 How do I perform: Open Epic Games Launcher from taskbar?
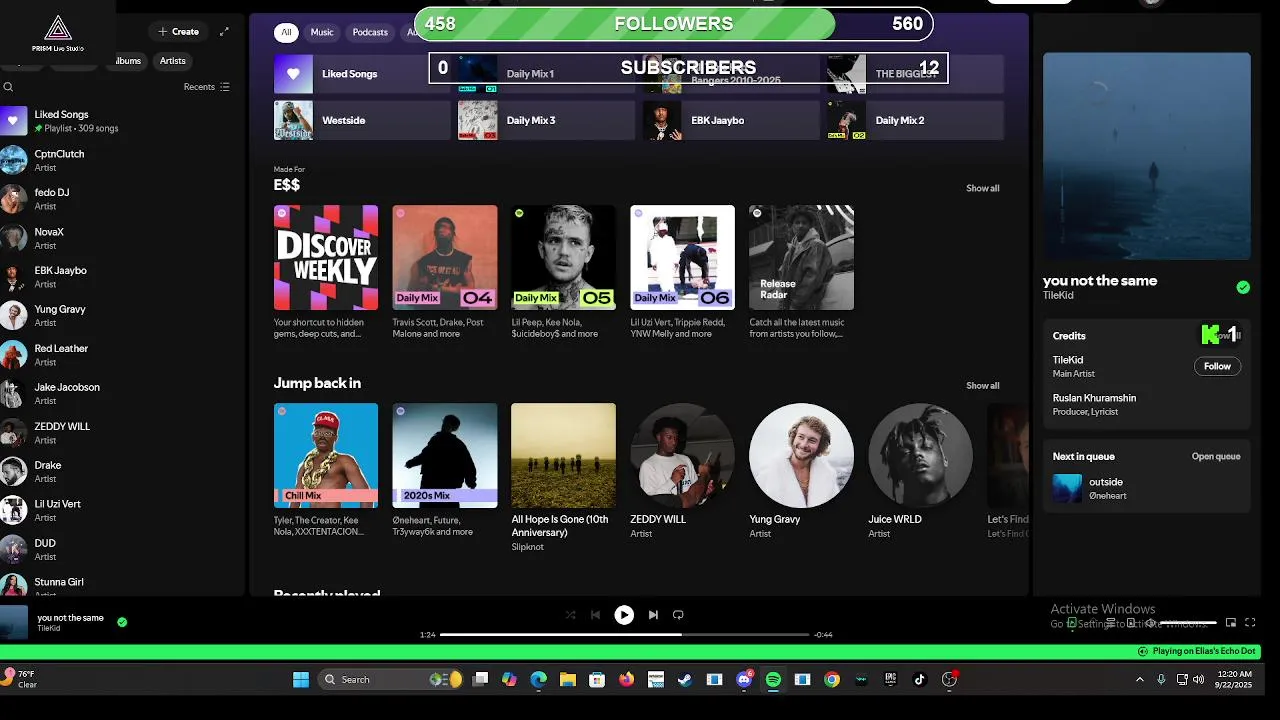click(x=890, y=680)
